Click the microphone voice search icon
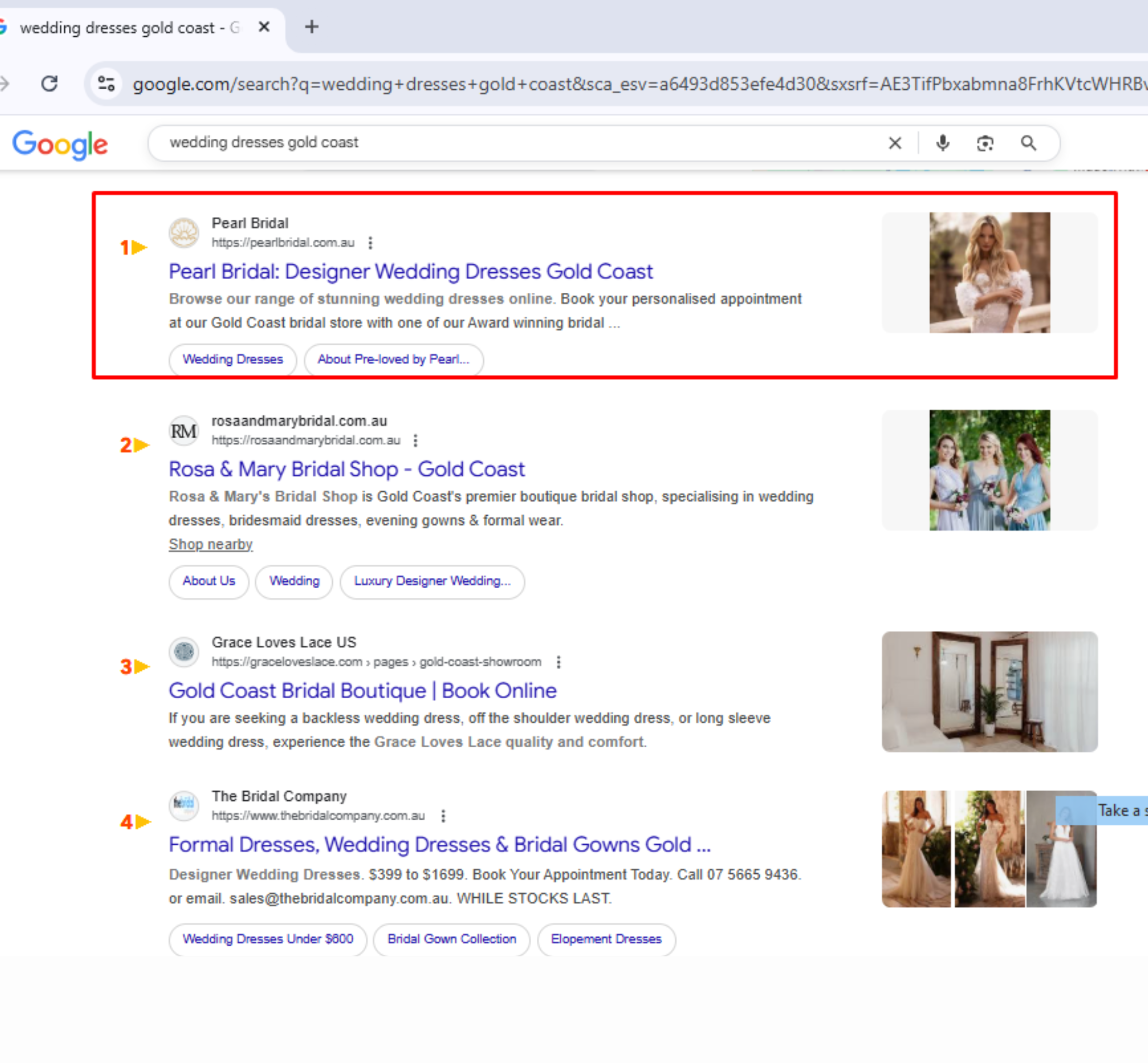 tap(942, 143)
